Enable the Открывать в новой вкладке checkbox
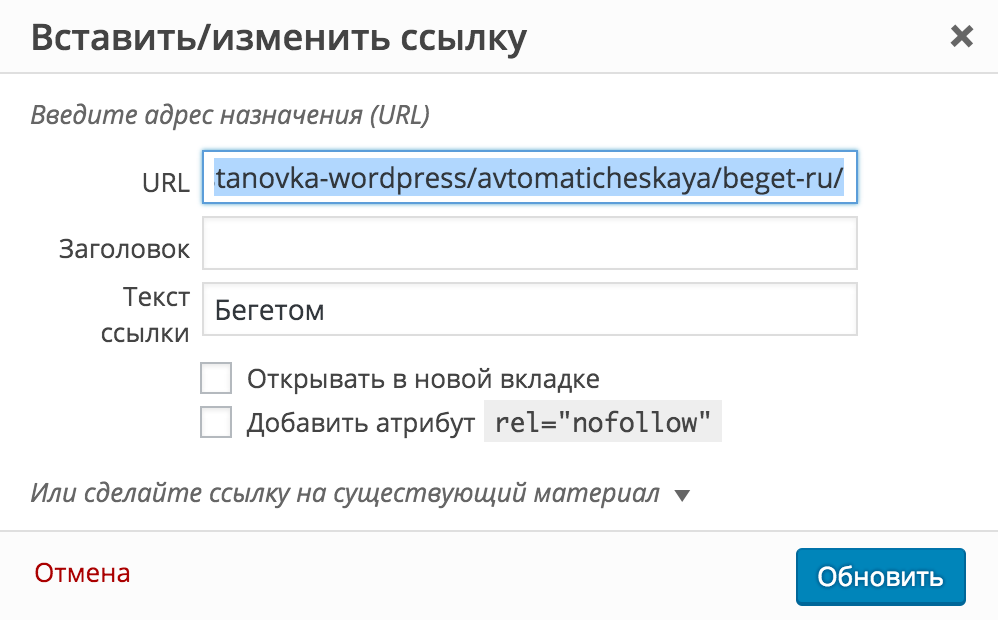 (x=216, y=379)
